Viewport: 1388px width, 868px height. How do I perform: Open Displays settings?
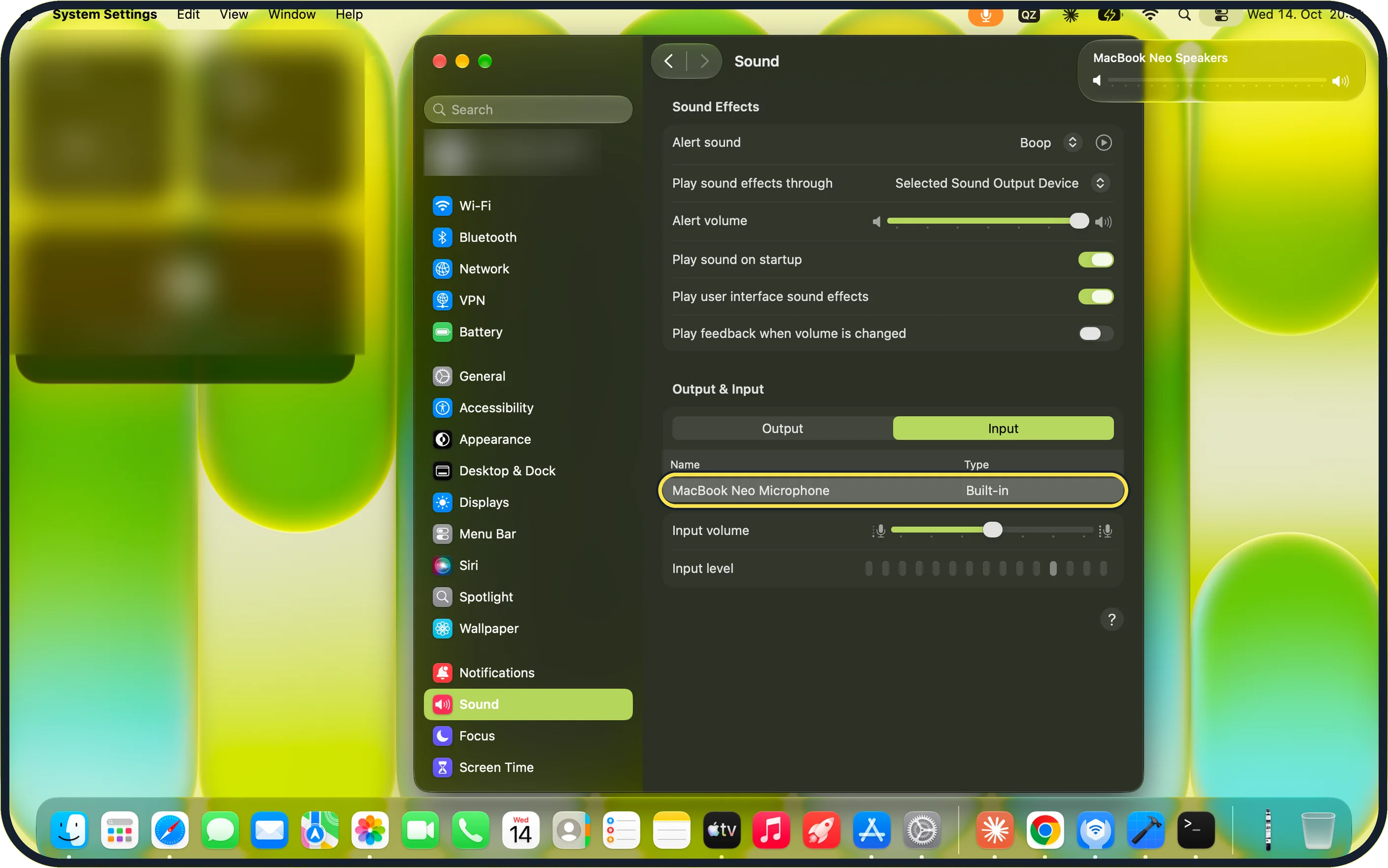click(x=527, y=502)
